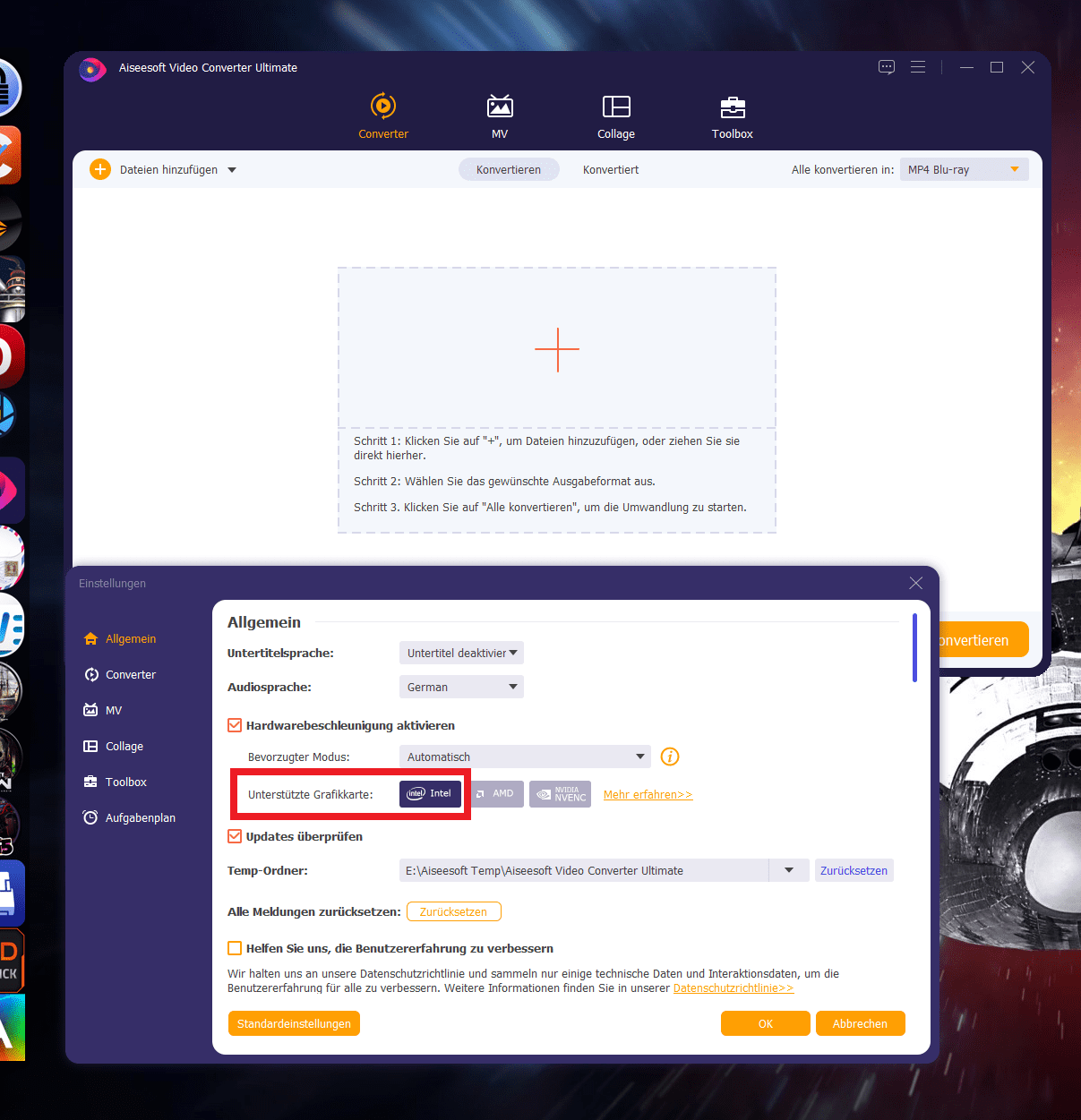Click the settings dialog vertical scrollbar
Viewport: 1081px width, 1120px height.
pyautogui.click(x=914, y=647)
